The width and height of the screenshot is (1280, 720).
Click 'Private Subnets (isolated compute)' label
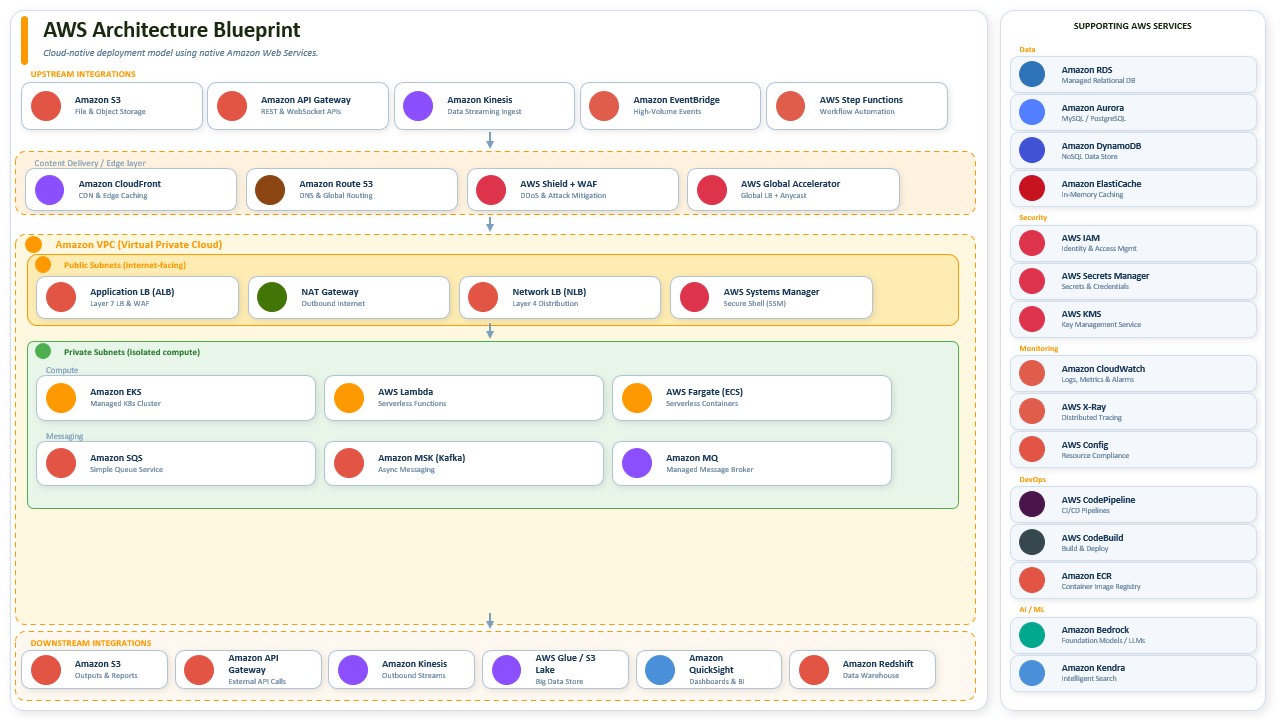(x=132, y=352)
